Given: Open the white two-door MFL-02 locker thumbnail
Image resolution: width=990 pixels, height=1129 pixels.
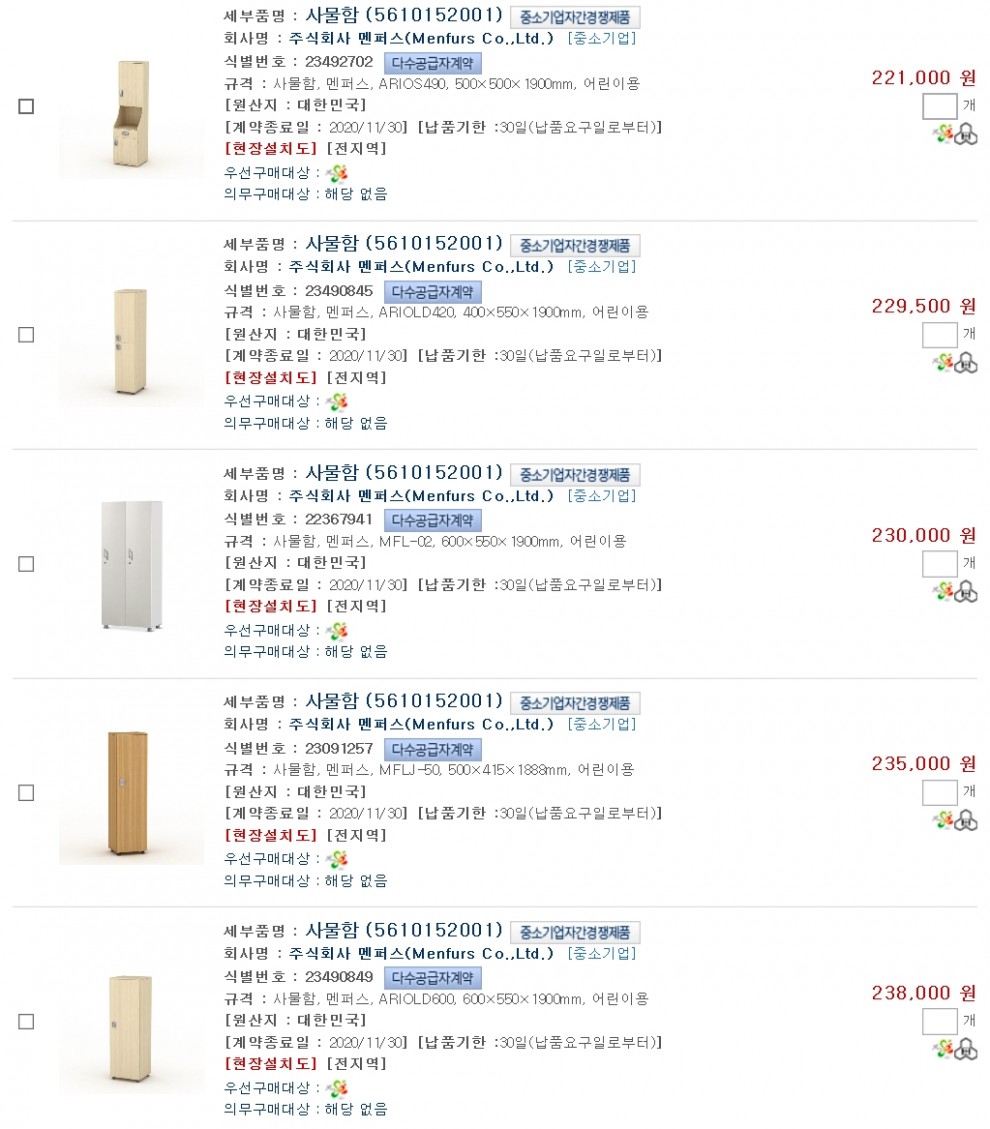Looking at the screenshot, I should [x=131, y=565].
